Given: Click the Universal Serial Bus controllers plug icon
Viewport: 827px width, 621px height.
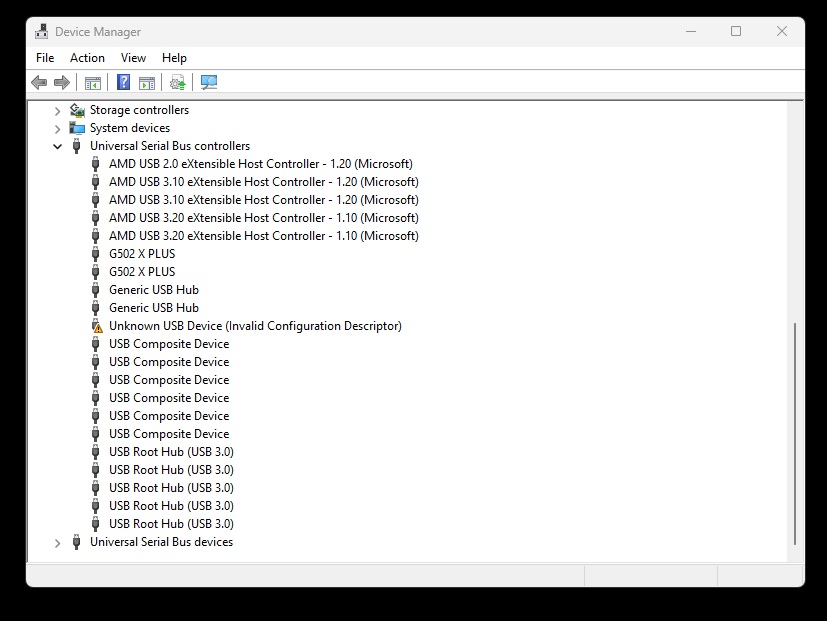Looking at the screenshot, I should 76,146.
